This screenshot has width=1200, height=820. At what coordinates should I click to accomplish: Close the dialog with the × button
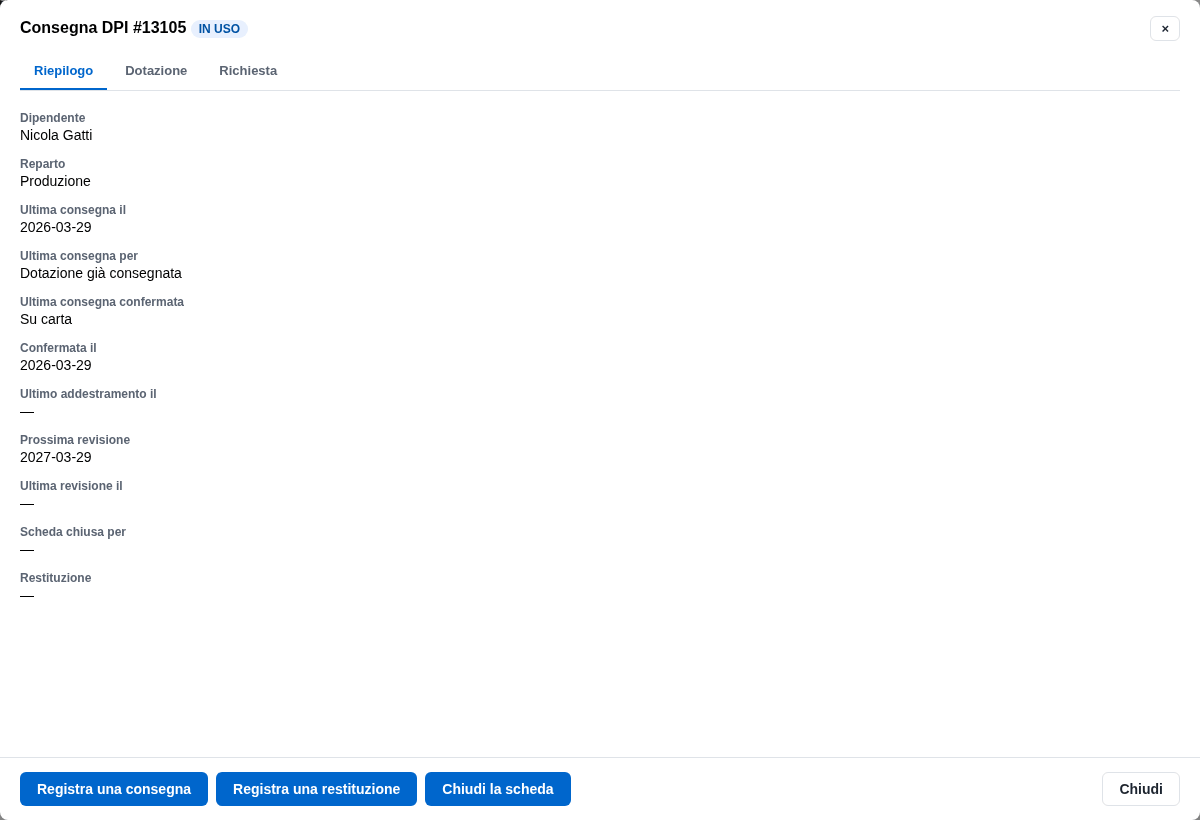point(1165,28)
